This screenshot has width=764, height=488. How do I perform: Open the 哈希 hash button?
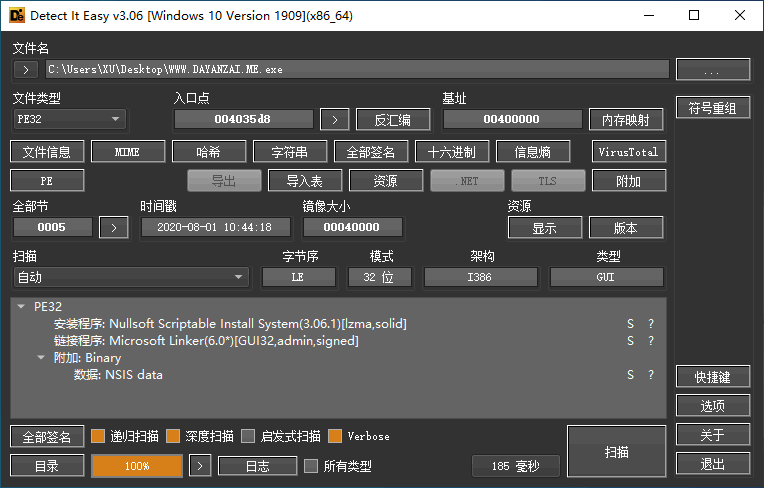pyautogui.click(x=209, y=152)
